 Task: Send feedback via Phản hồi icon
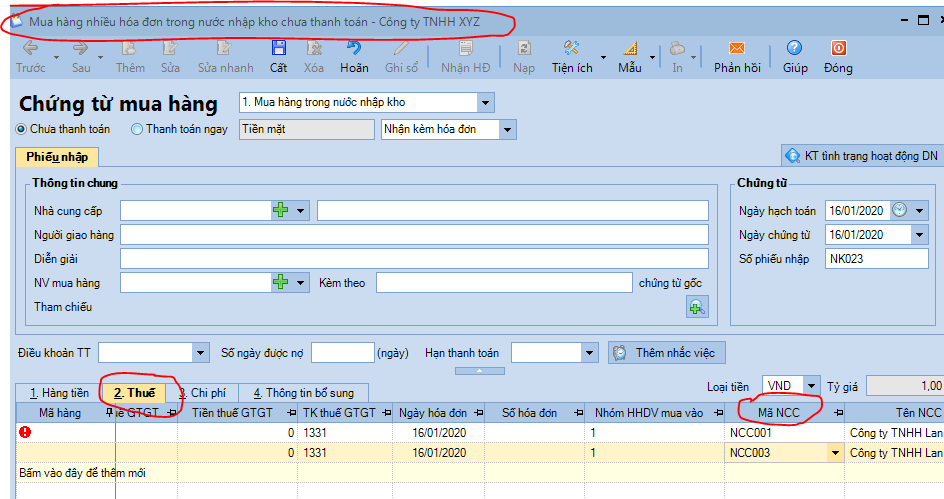point(737,48)
